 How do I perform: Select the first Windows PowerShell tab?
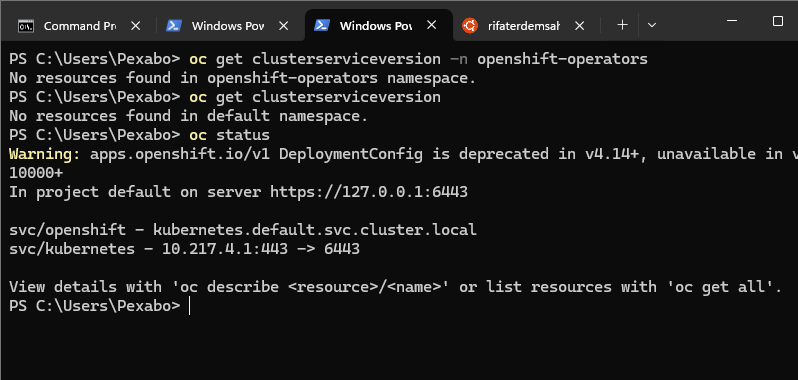[x=227, y=25]
